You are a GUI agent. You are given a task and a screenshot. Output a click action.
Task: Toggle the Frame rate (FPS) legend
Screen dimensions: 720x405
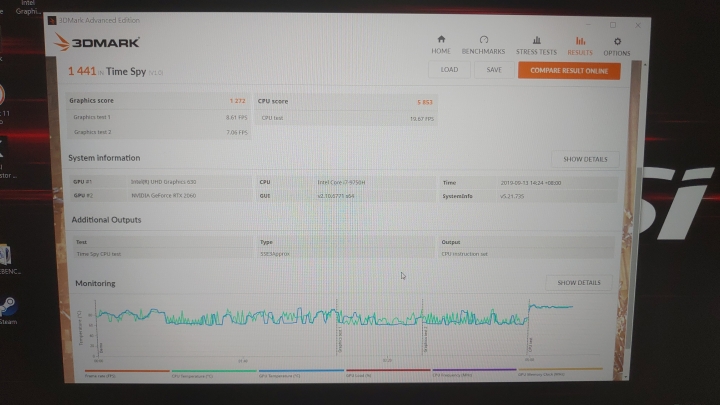click(x=127, y=373)
